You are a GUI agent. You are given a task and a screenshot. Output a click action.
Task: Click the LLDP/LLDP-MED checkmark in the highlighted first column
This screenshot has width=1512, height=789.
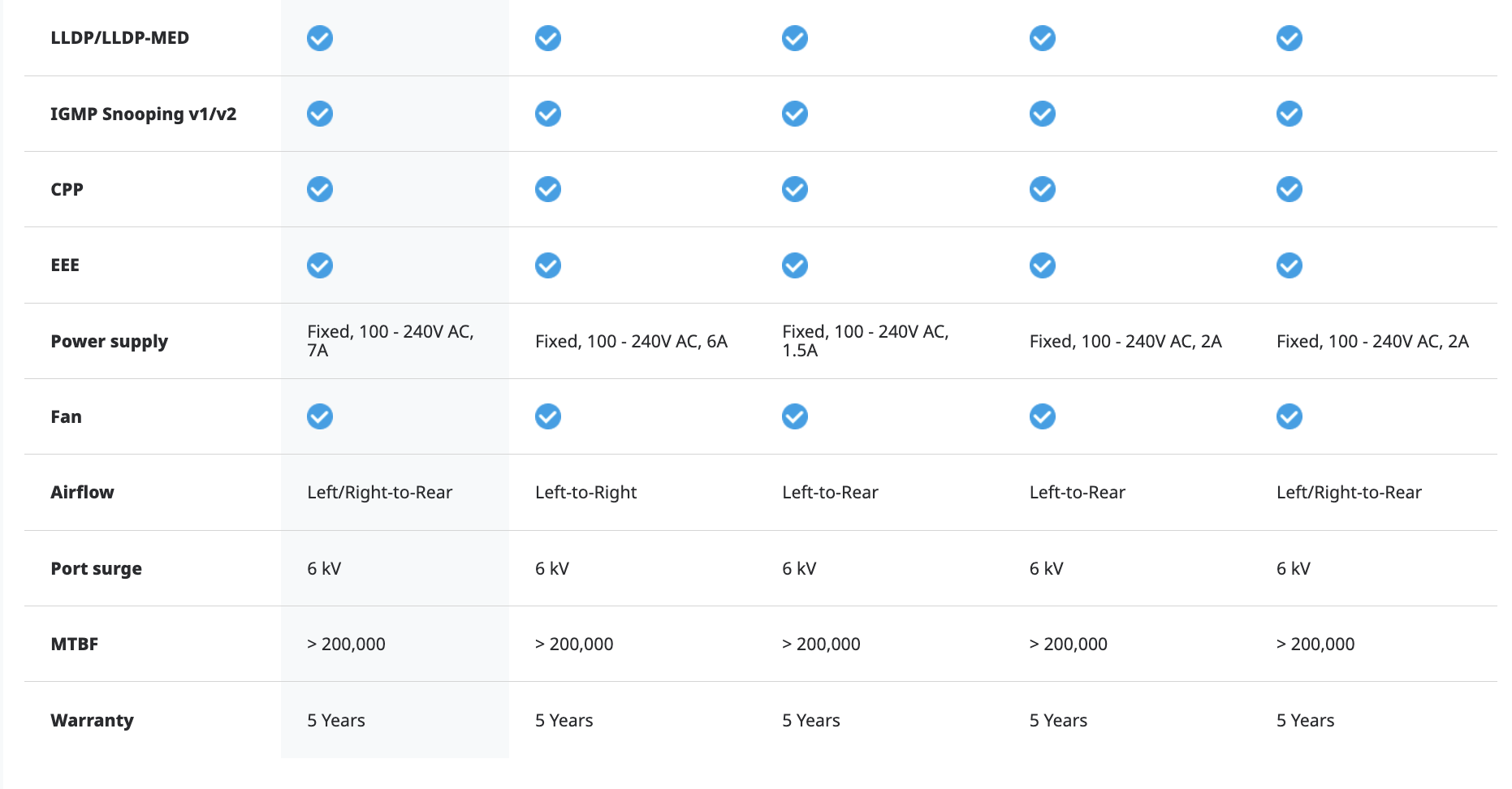(319, 38)
